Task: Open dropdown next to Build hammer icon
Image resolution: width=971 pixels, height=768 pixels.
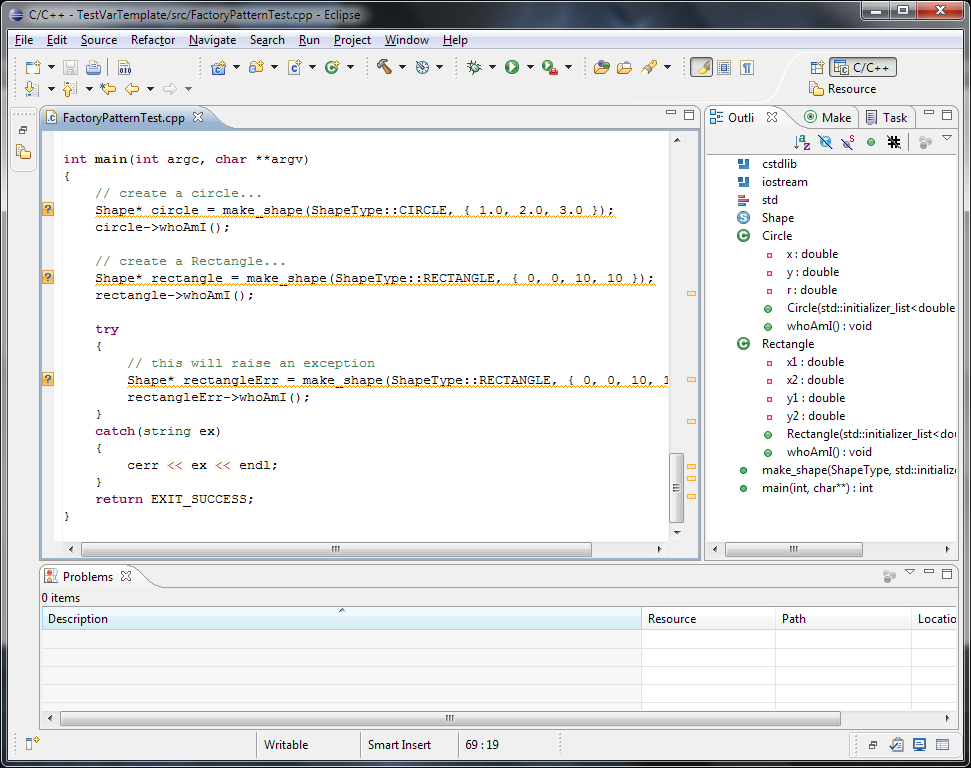Action: (403, 67)
